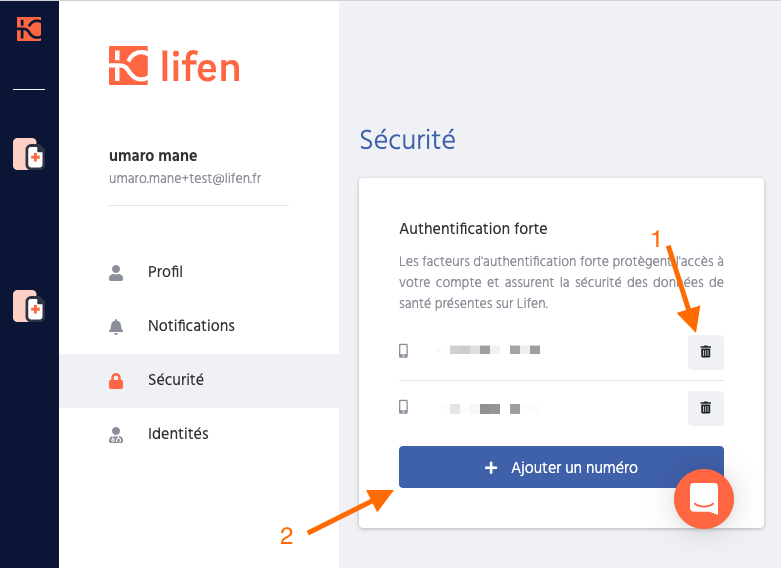Open the lower document icon in dark sidebar
Screen dimensions: 781x568
point(29,306)
